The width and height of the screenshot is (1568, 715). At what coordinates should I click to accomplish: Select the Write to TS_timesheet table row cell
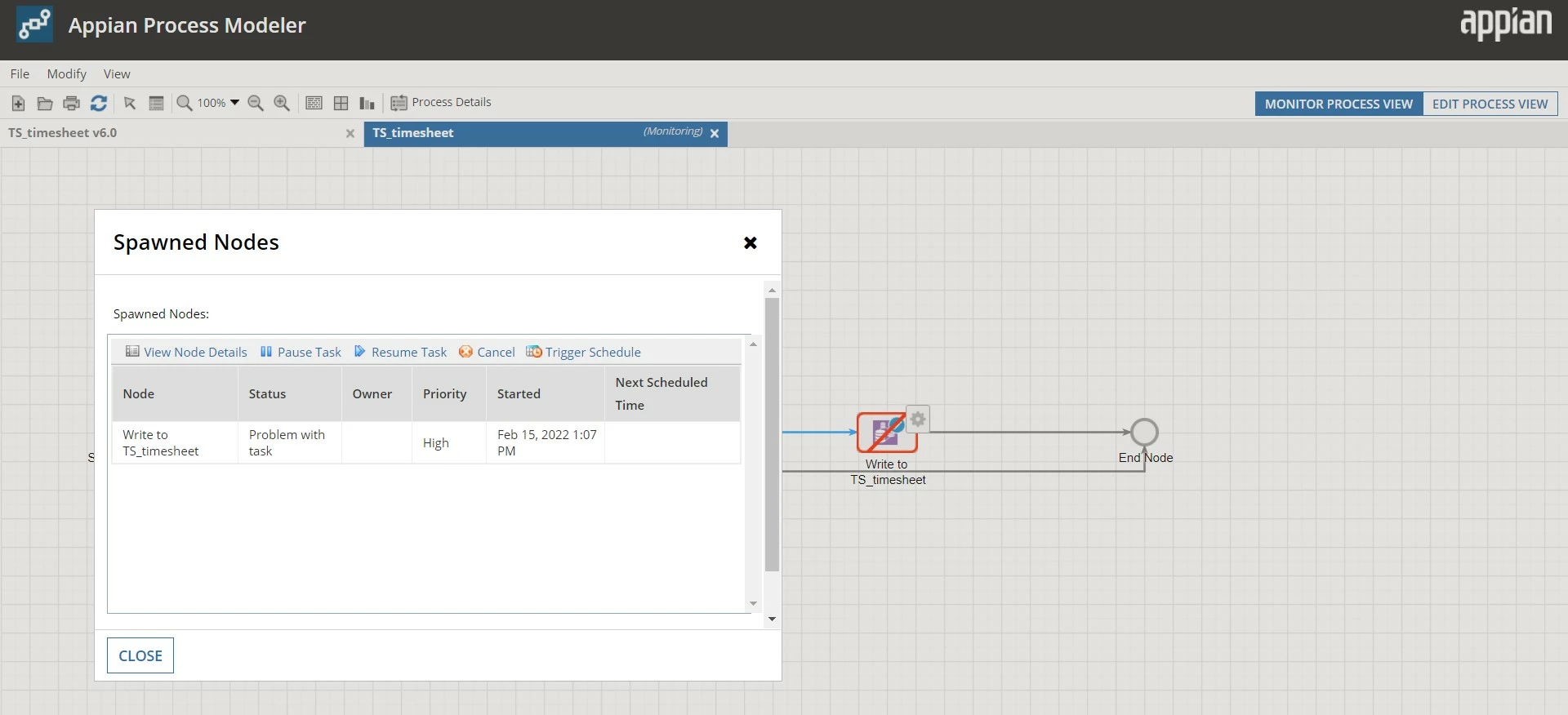[x=175, y=442]
